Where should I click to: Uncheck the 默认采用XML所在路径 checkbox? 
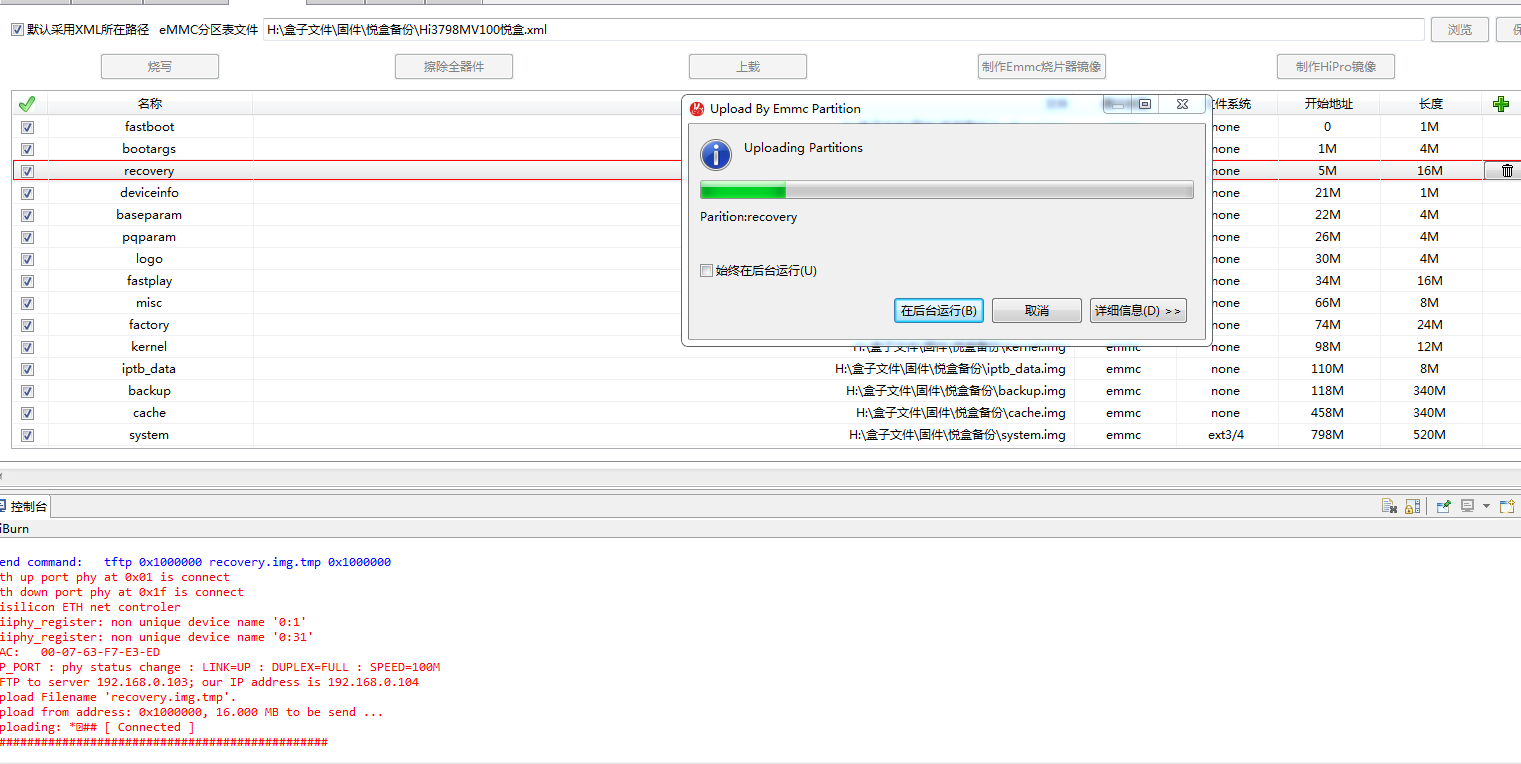point(17,30)
